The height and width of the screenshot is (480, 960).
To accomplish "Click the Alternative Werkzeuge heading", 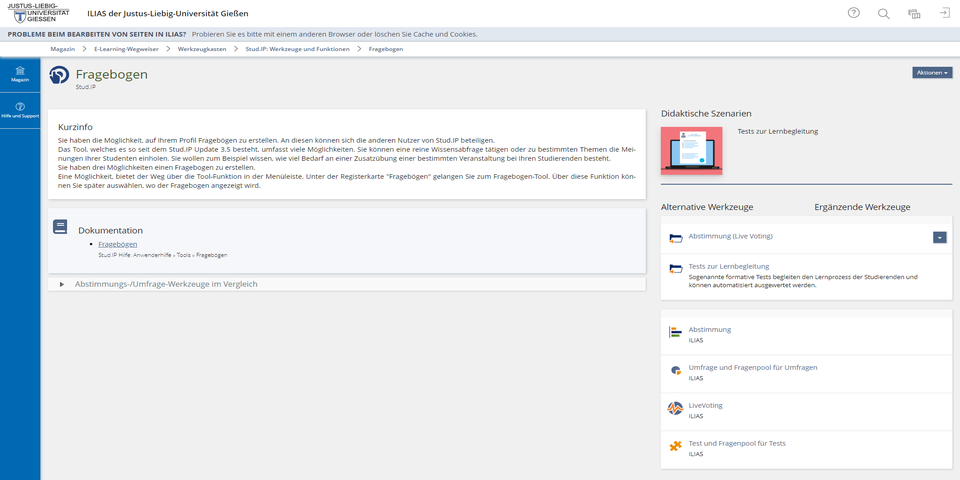I will pos(707,207).
